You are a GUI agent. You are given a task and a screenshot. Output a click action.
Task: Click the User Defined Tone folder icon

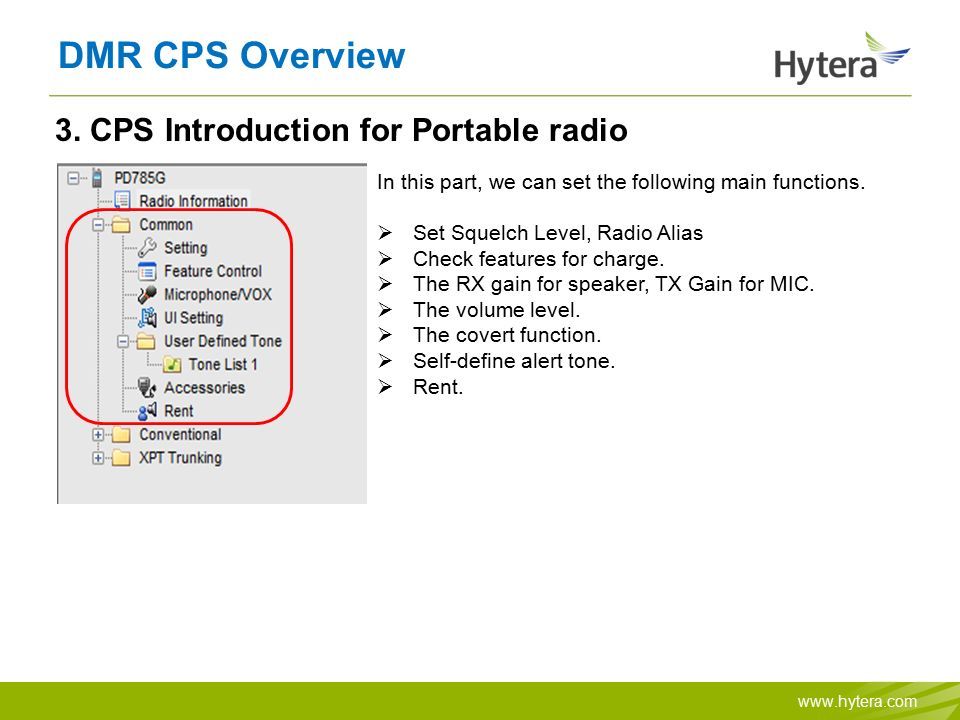click(146, 341)
